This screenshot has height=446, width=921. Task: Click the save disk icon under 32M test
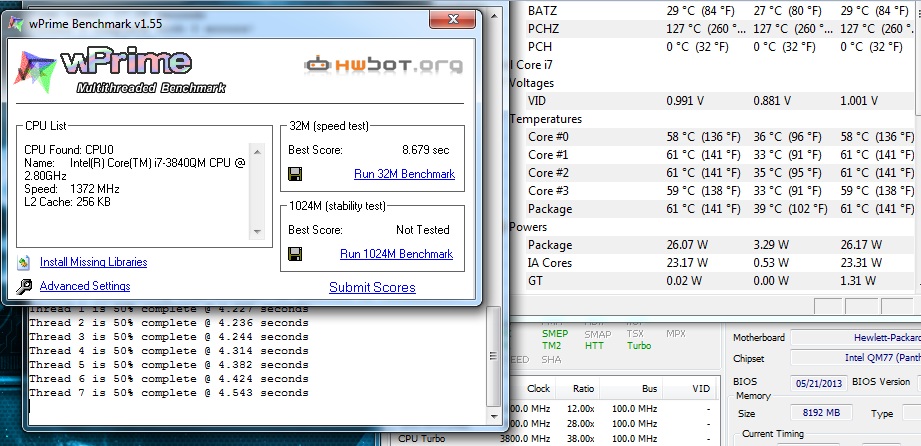tap(295, 174)
